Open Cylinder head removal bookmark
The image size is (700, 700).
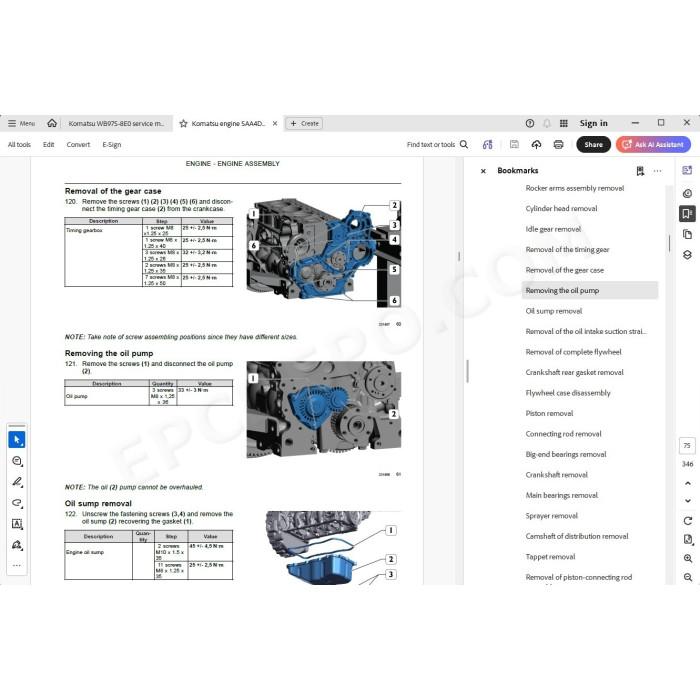(x=561, y=208)
